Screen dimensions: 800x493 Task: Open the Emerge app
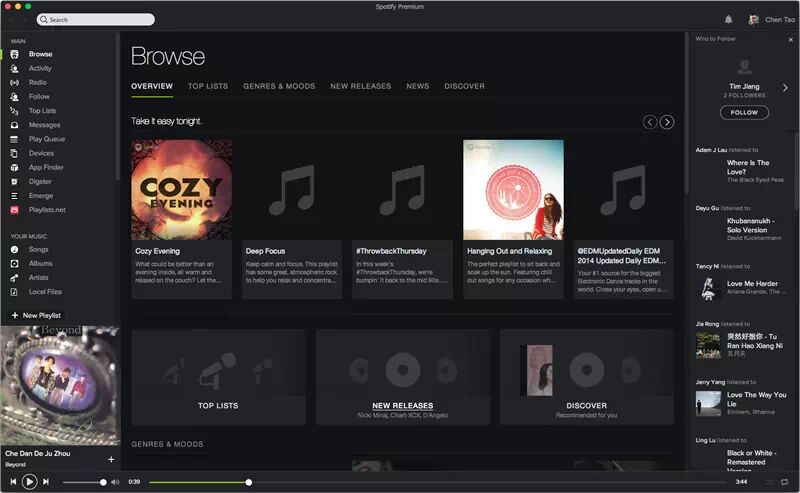[41, 195]
